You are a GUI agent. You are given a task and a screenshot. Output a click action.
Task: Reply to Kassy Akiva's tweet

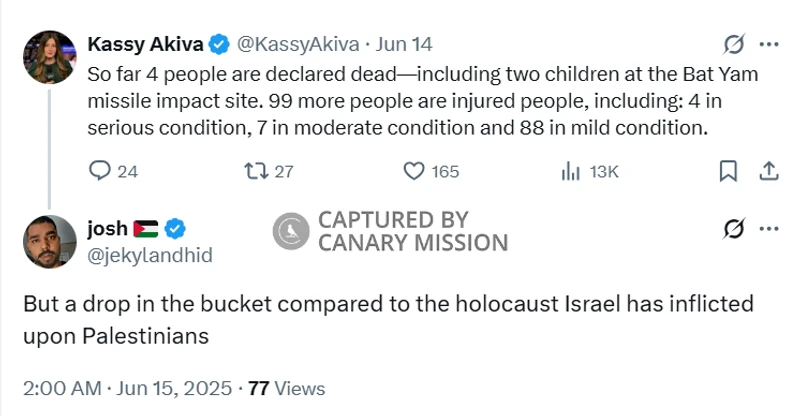click(100, 172)
